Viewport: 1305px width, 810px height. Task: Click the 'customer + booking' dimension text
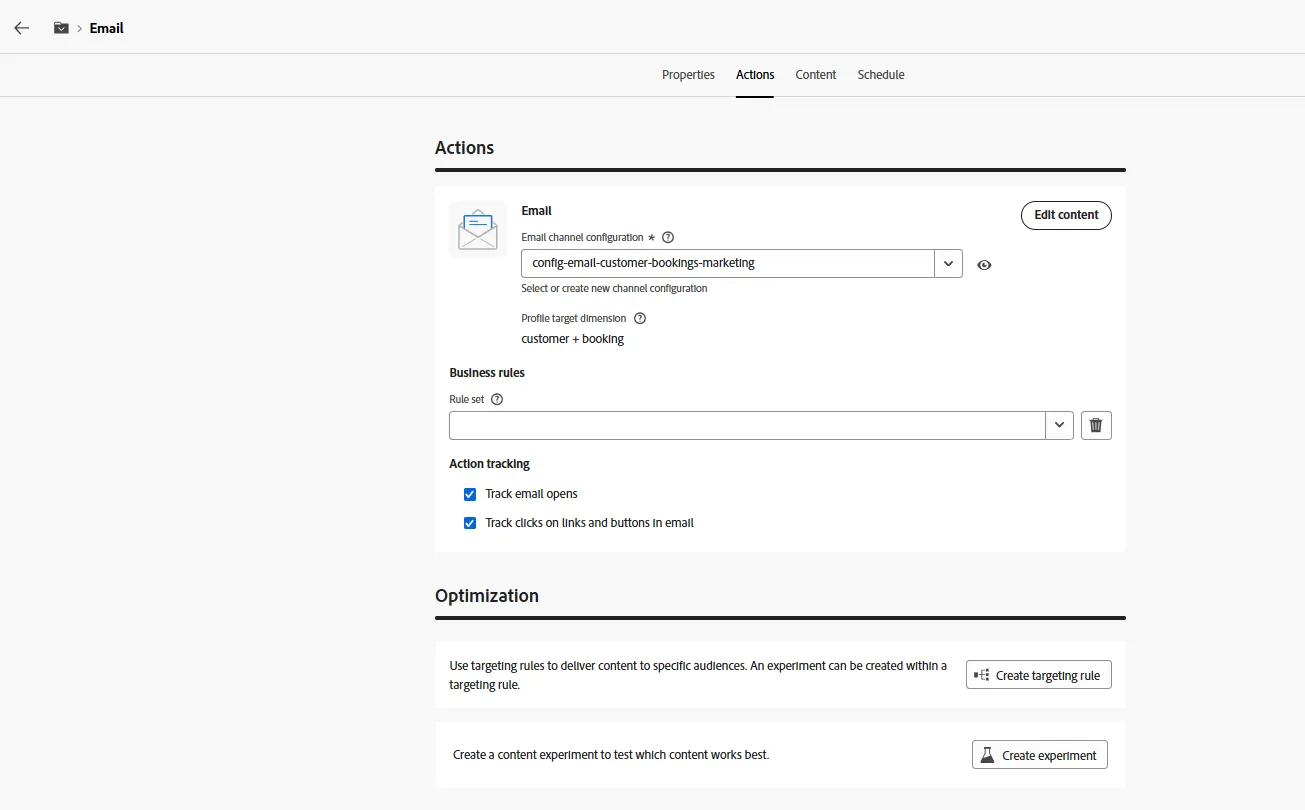coord(573,339)
